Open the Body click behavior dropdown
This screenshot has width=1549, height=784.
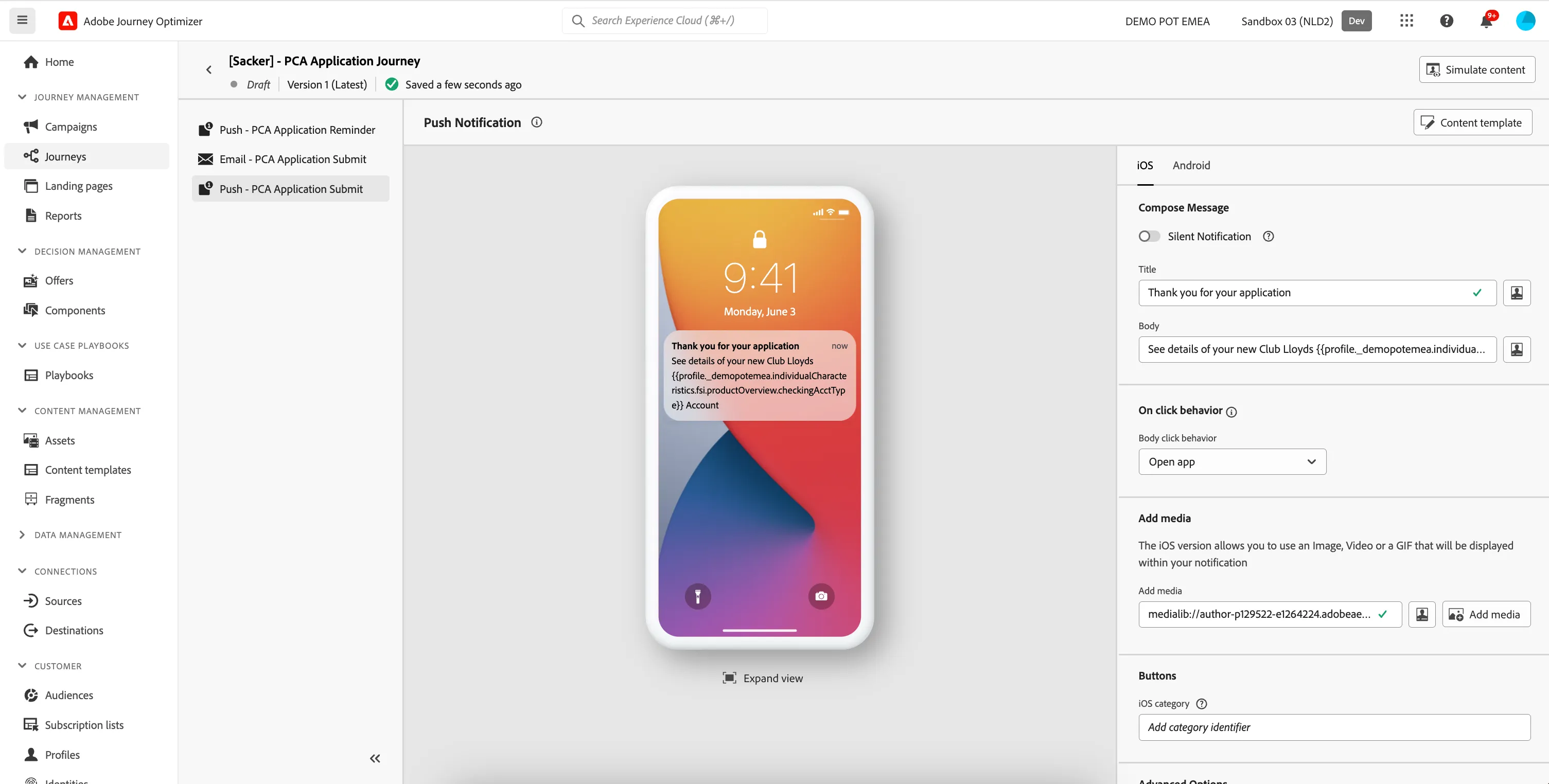[x=1231, y=462]
